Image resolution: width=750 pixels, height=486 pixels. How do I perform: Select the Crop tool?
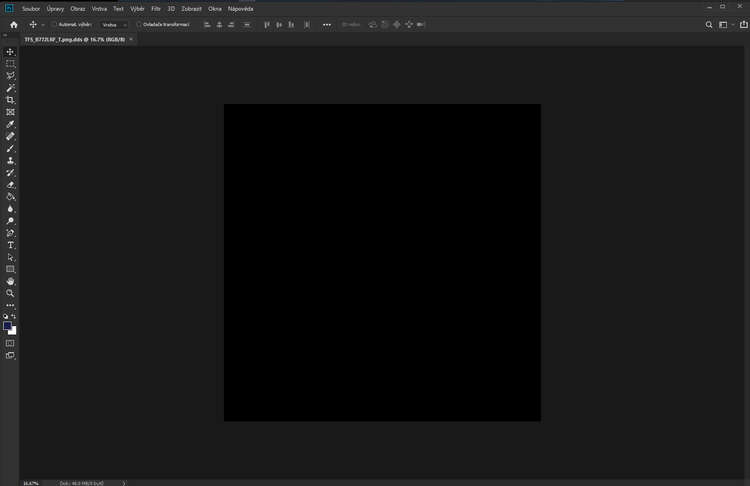tap(10, 100)
